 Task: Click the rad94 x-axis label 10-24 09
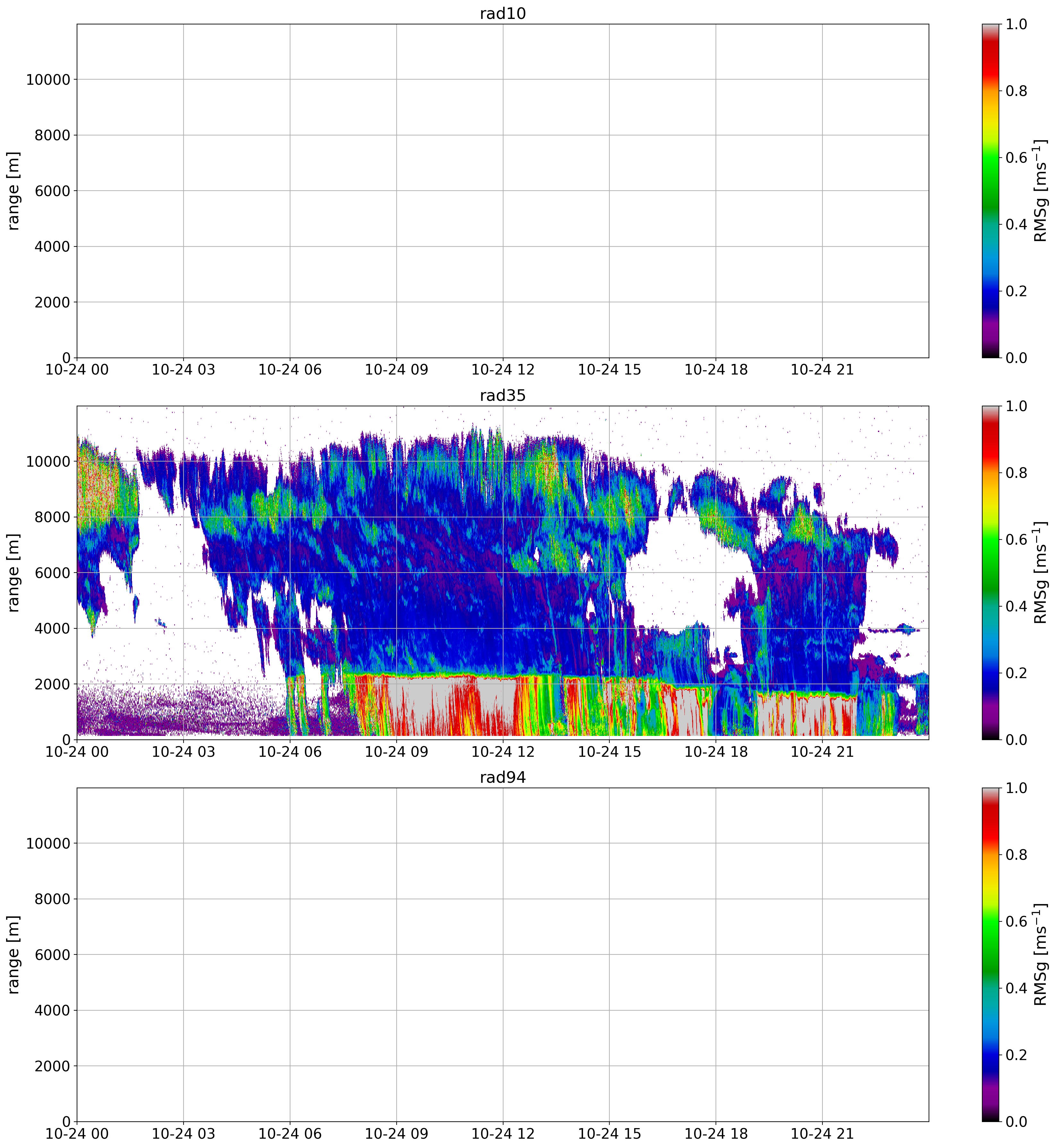[x=396, y=1134]
